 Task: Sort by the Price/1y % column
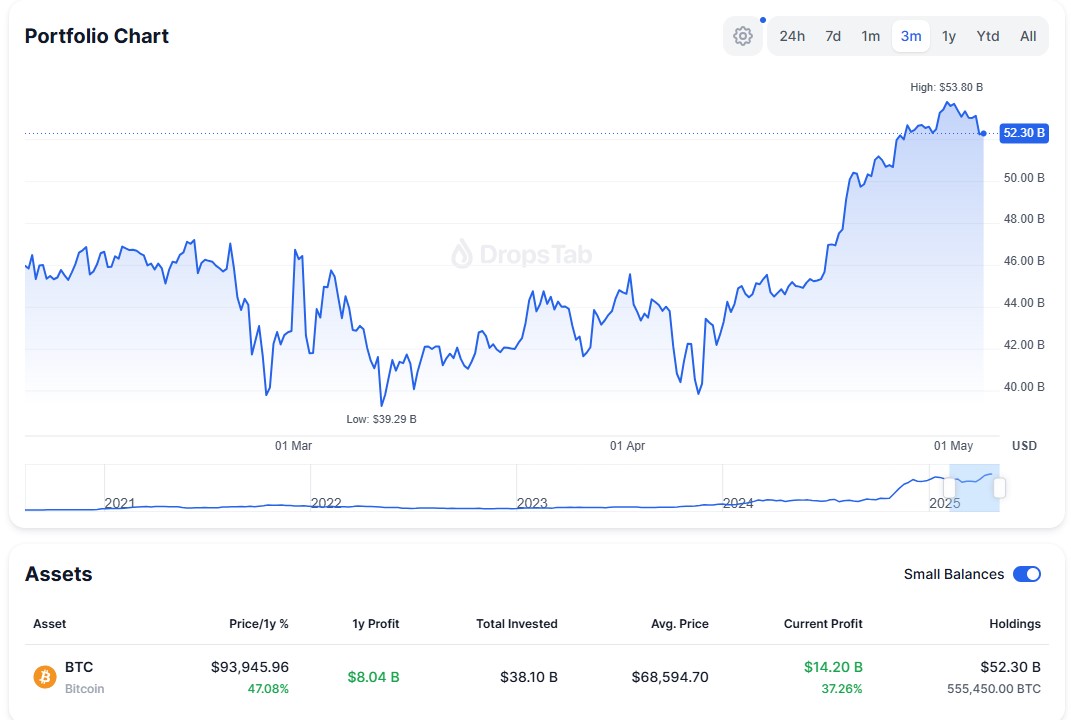coord(258,623)
